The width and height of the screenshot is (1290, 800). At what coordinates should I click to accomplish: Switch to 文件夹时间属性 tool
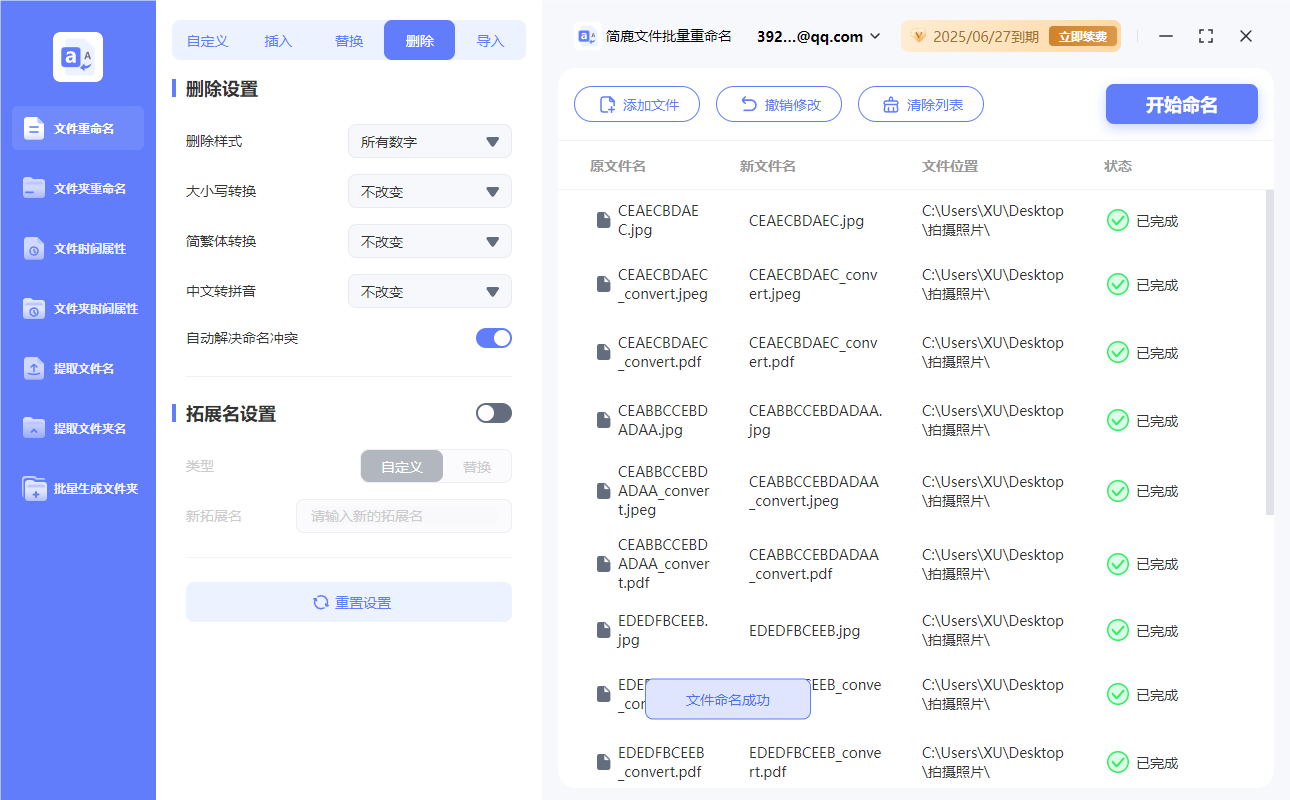coord(77,308)
